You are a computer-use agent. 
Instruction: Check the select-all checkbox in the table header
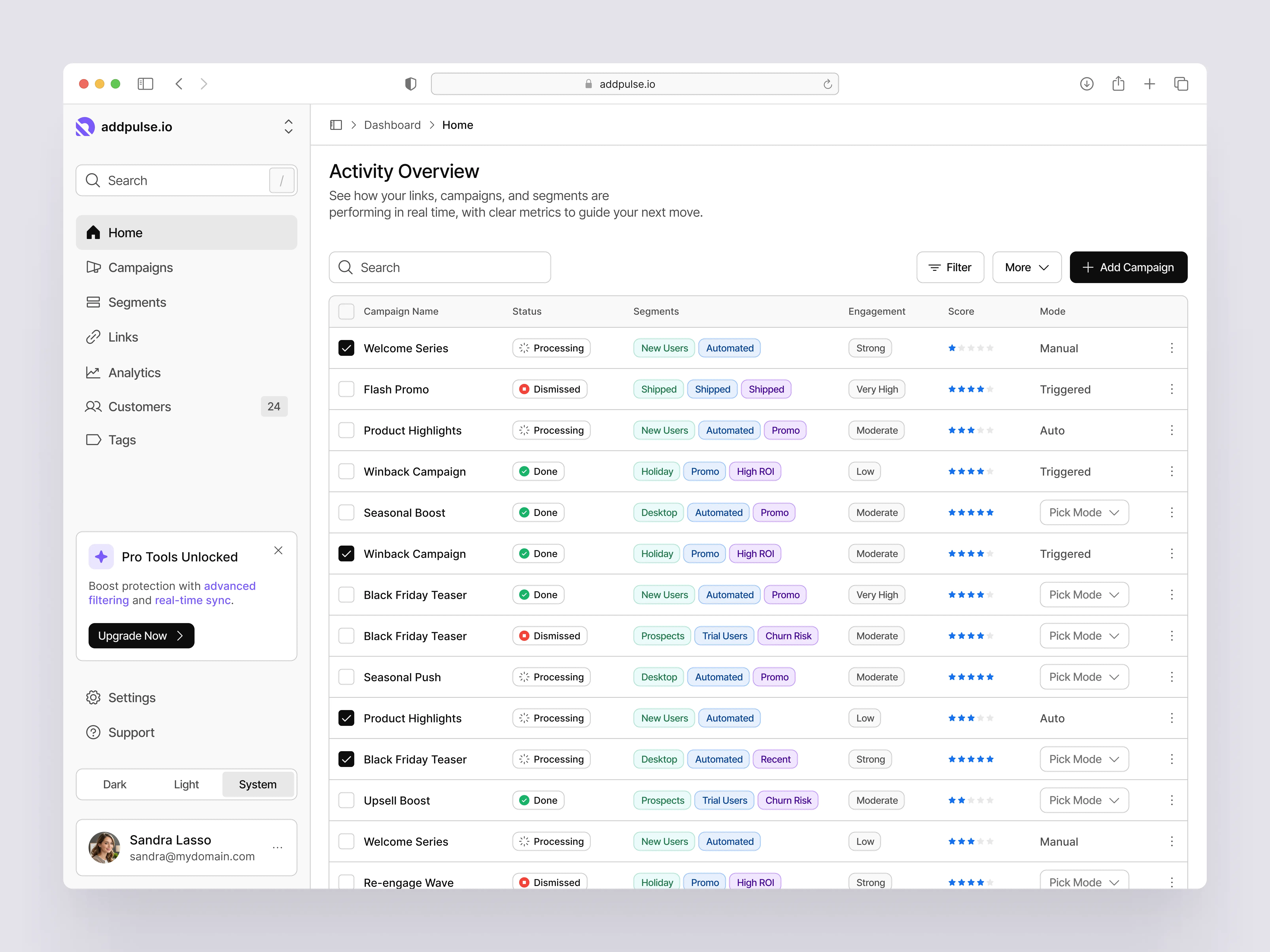coord(346,311)
